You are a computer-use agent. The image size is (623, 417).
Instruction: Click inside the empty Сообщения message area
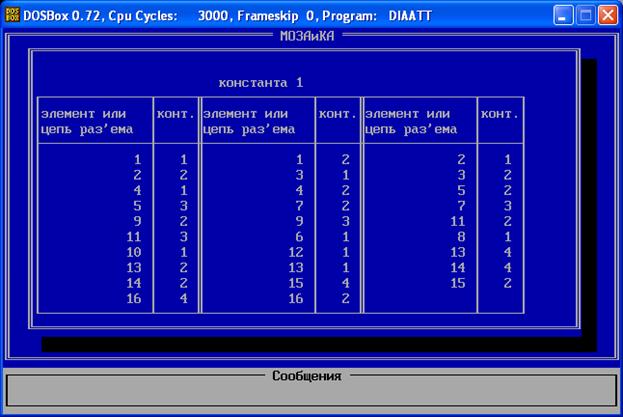(310, 394)
